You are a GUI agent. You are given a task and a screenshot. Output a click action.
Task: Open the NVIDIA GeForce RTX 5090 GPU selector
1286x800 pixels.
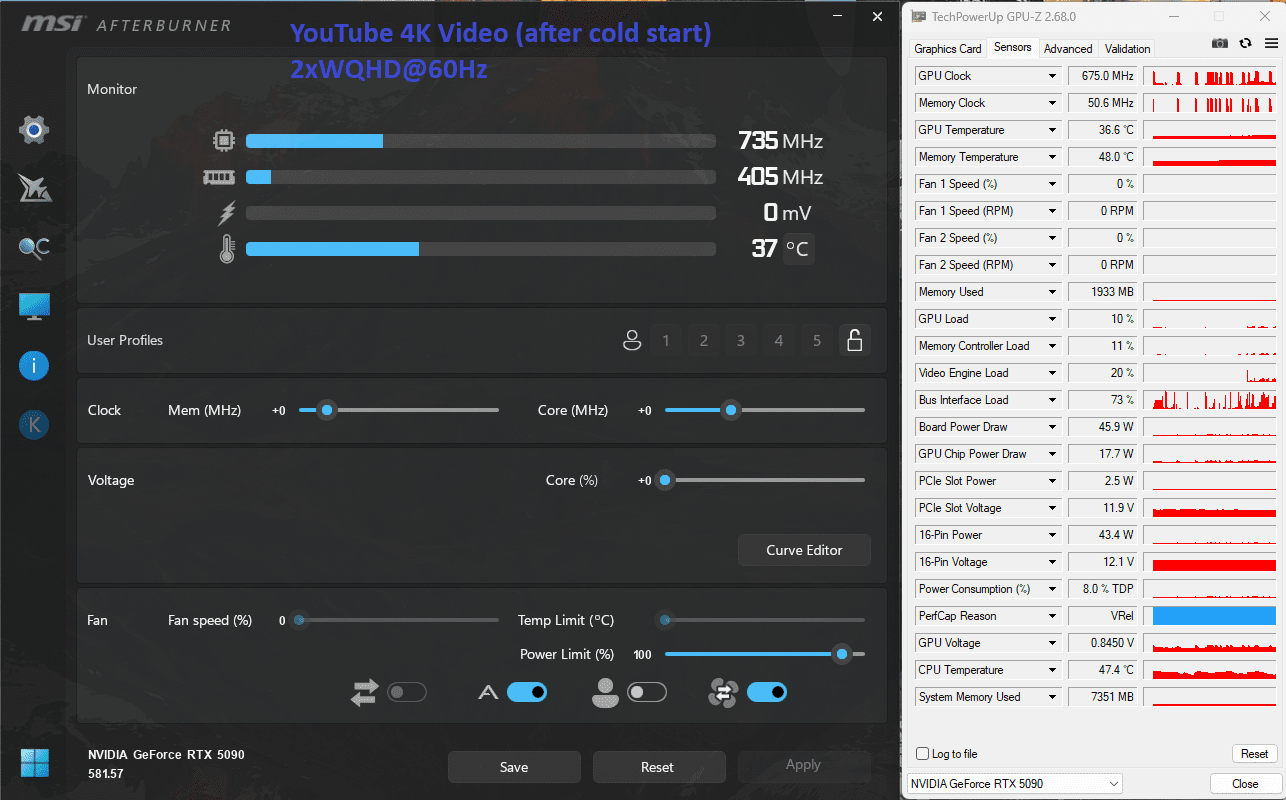(1015, 784)
